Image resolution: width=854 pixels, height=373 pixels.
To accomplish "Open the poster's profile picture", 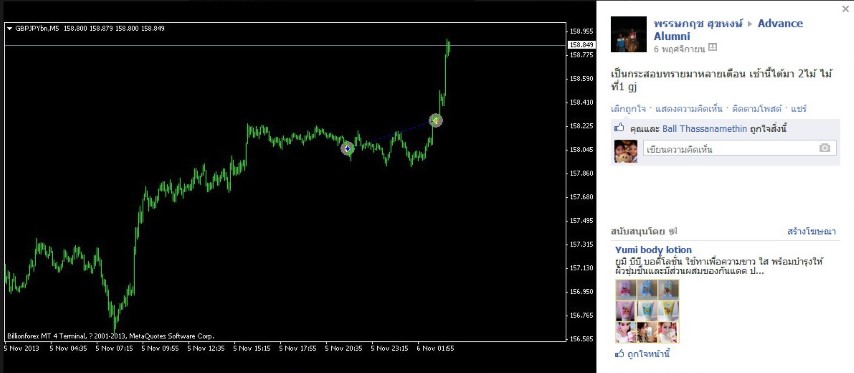I will [x=629, y=34].
